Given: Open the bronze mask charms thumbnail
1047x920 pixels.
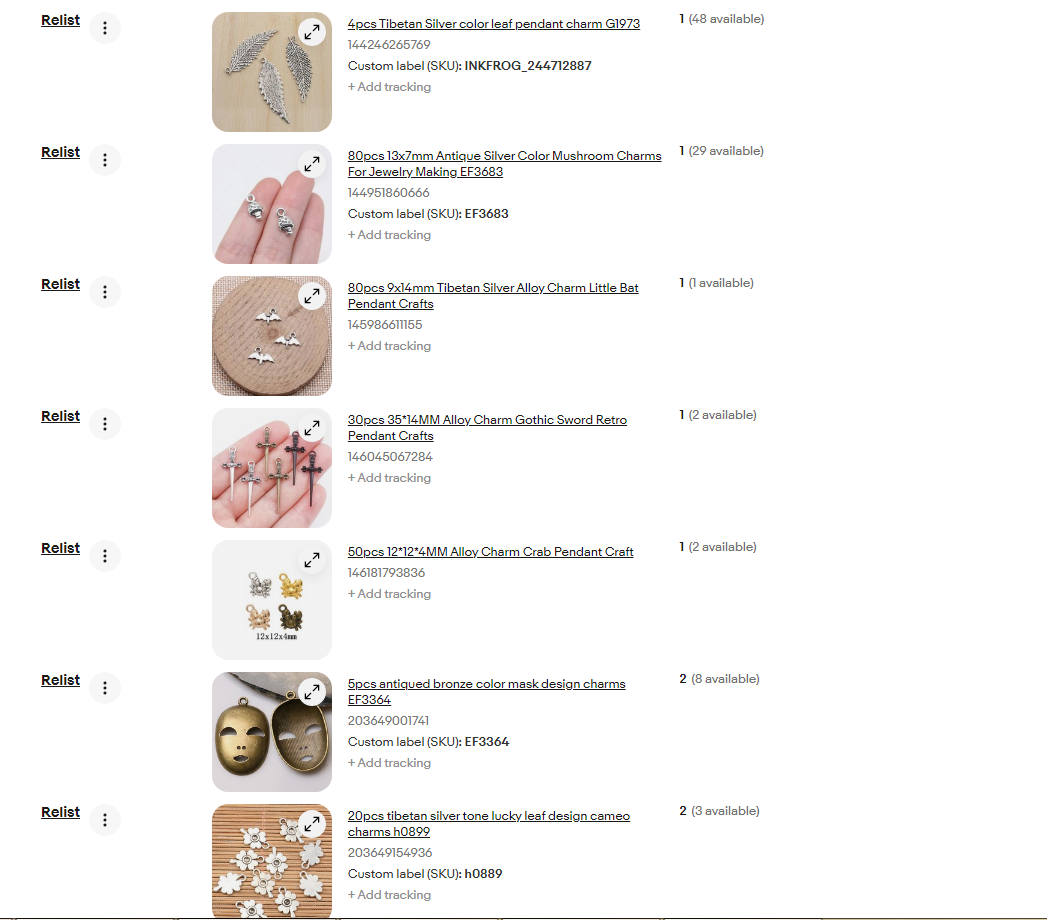Looking at the screenshot, I should (x=272, y=732).
